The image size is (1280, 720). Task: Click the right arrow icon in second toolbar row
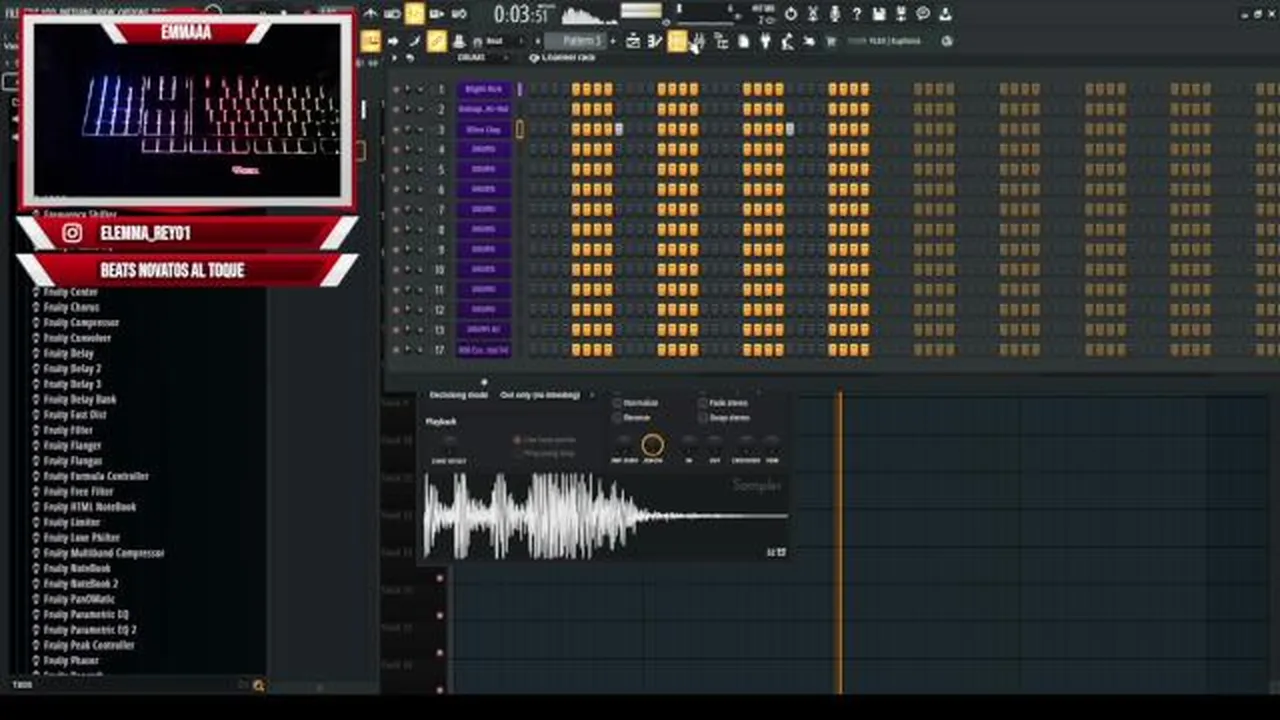[392, 41]
